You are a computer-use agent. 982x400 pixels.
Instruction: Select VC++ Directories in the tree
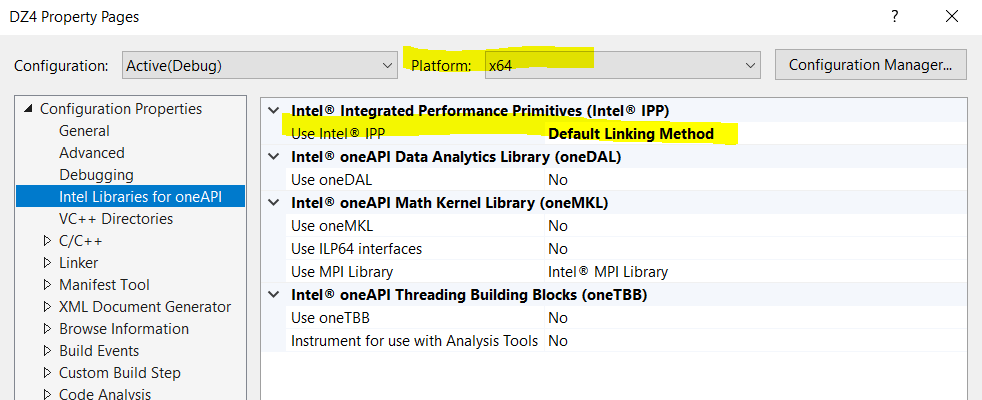116,218
